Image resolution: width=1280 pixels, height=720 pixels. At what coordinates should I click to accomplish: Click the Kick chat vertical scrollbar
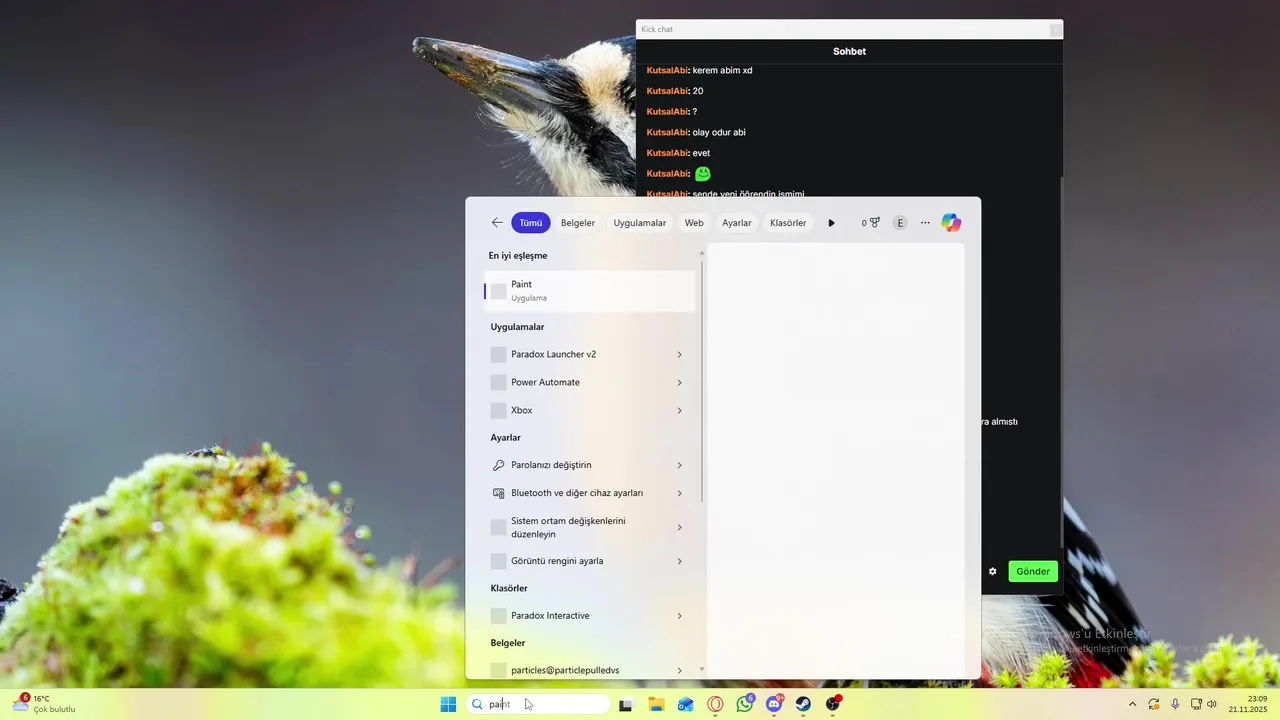pos(1060,360)
